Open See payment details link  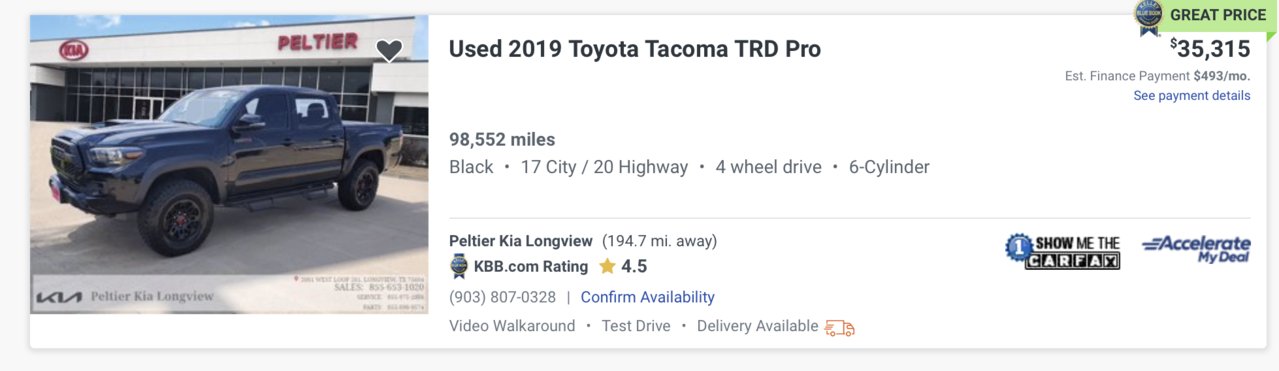click(x=1191, y=96)
